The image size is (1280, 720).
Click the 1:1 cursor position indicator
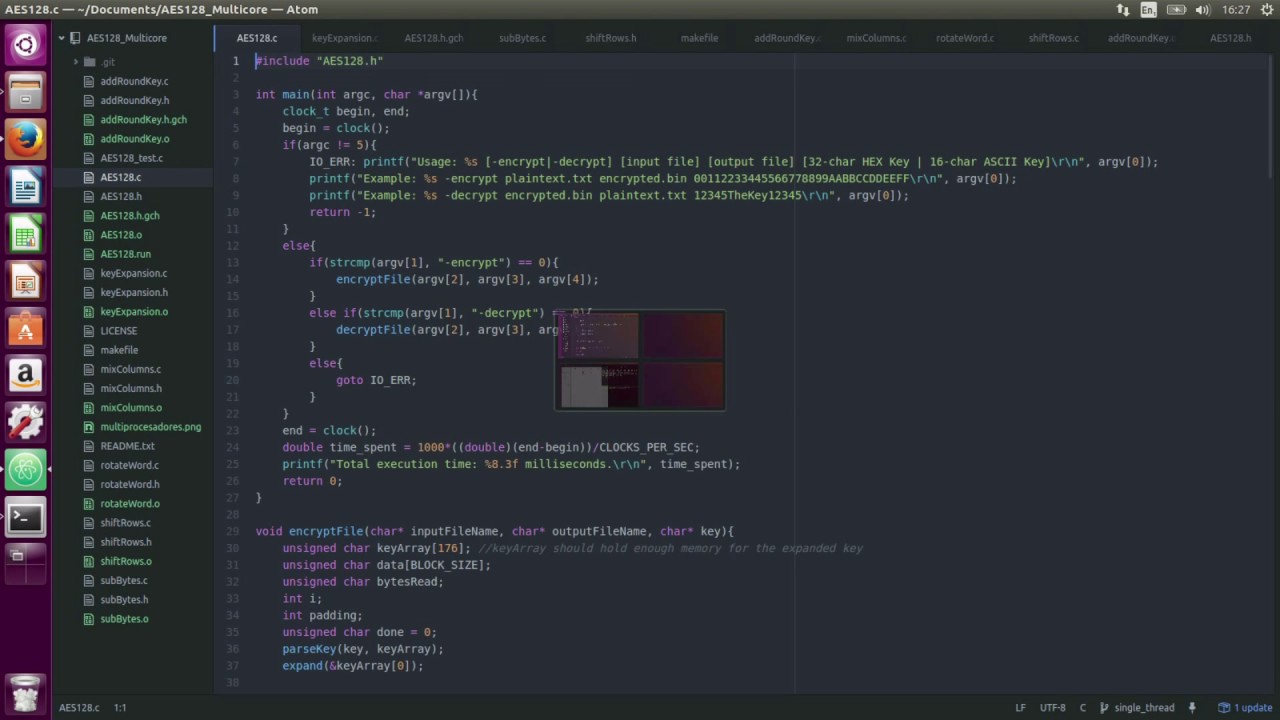(120, 707)
